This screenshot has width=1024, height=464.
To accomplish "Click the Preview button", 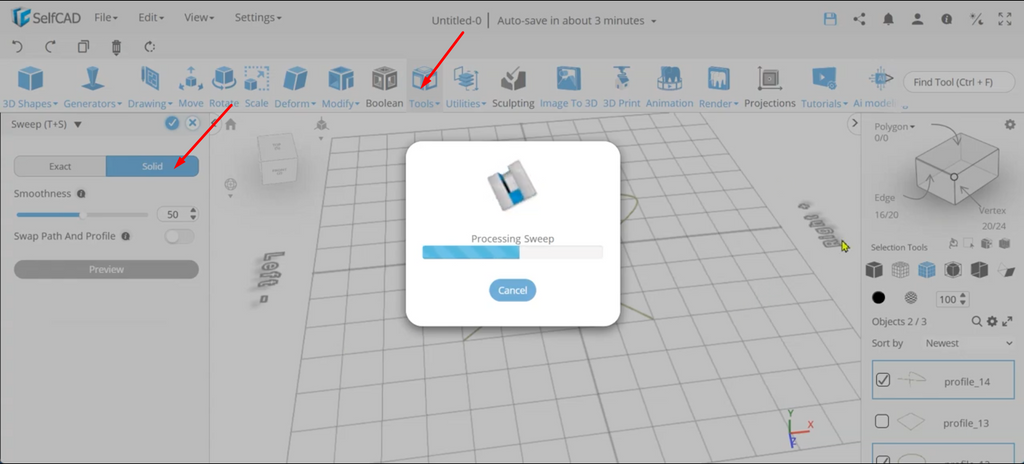I will click(106, 269).
